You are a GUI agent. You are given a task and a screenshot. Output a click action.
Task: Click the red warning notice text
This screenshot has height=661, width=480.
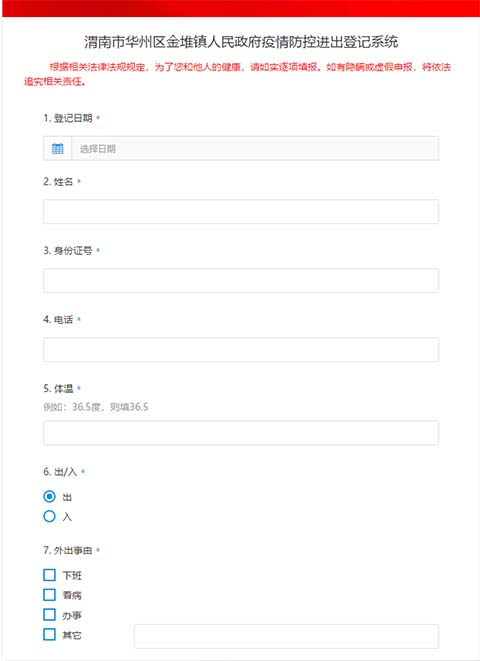click(237, 74)
